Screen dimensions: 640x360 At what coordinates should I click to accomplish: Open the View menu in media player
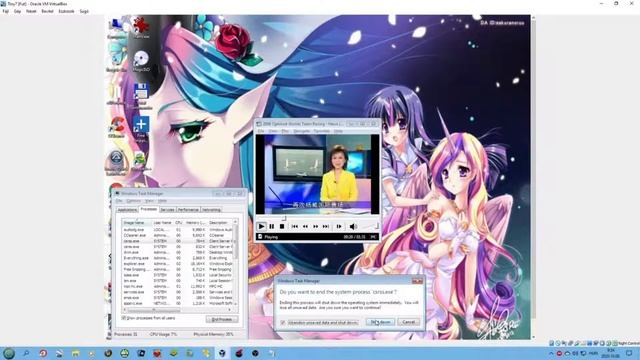click(273, 131)
